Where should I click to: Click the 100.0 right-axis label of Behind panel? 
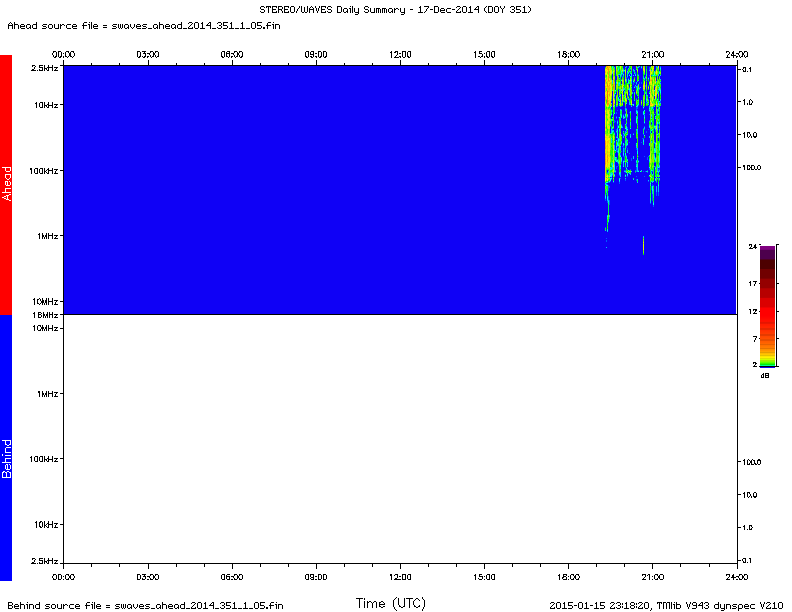751,462
